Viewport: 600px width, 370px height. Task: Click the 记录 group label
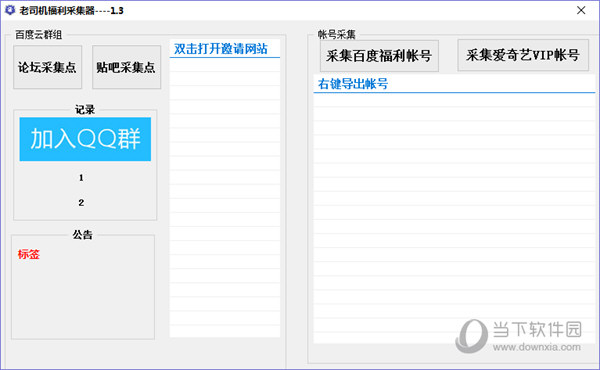click(85, 110)
